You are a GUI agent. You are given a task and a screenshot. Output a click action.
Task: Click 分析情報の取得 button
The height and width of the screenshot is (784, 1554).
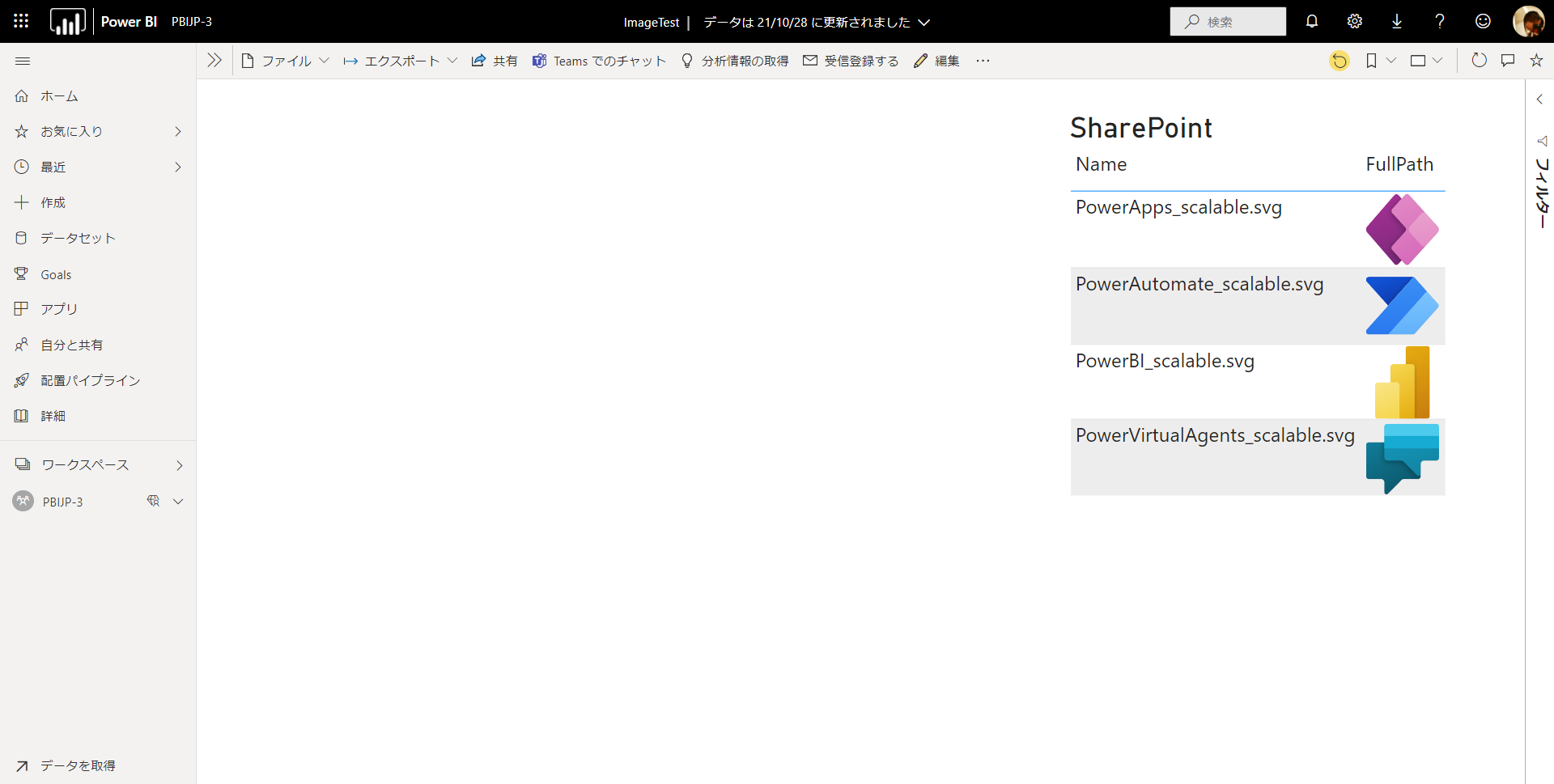[735, 61]
